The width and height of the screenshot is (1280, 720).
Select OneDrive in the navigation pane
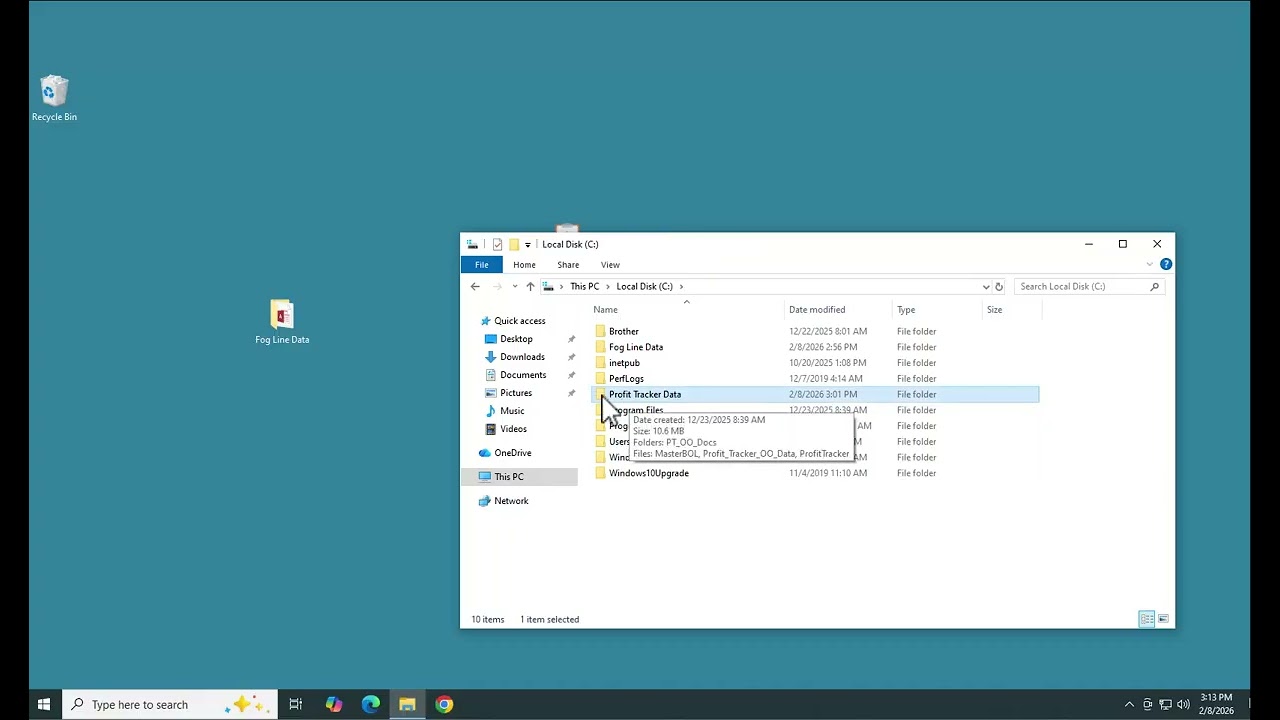coord(512,453)
